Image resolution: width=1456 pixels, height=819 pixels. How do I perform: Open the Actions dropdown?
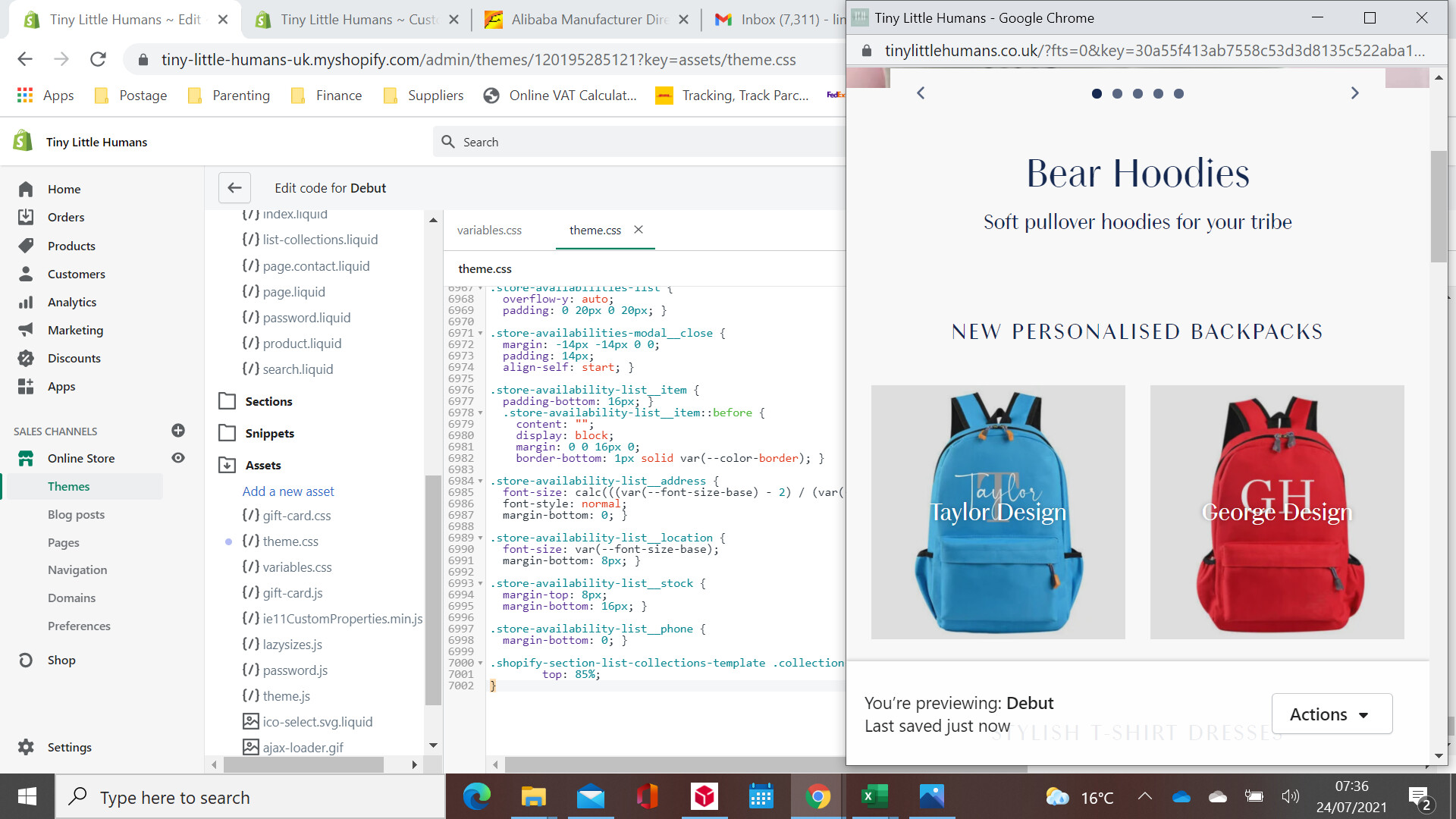[x=1332, y=714]
